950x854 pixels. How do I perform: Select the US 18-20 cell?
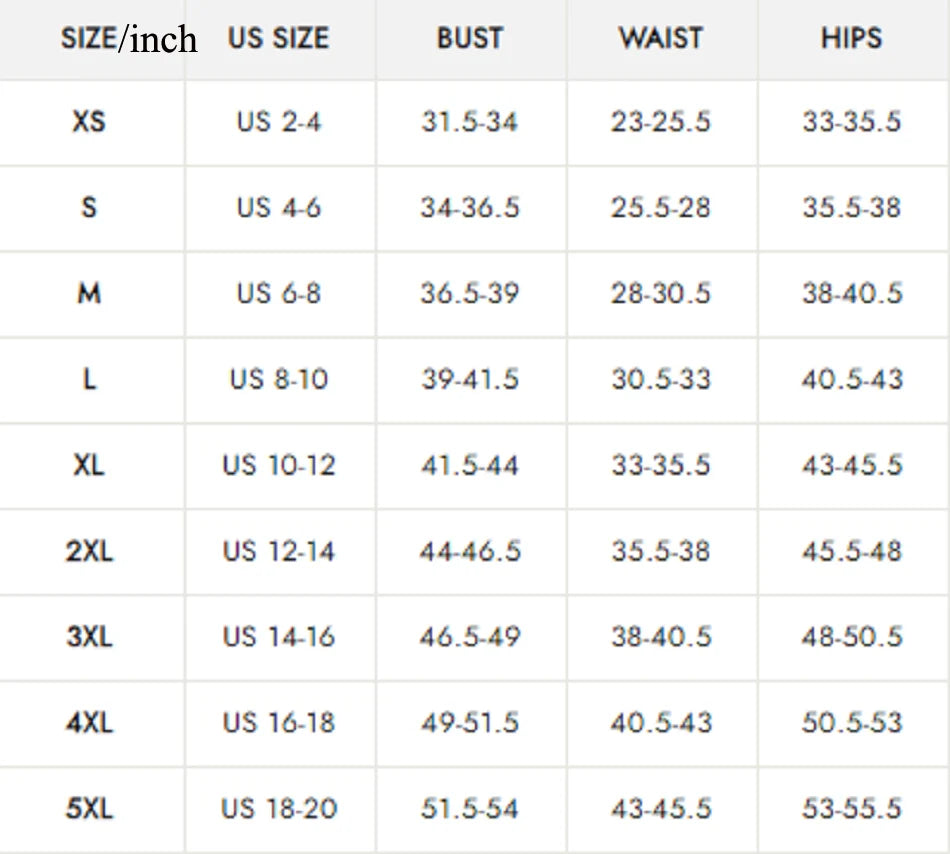pos(279,809)
